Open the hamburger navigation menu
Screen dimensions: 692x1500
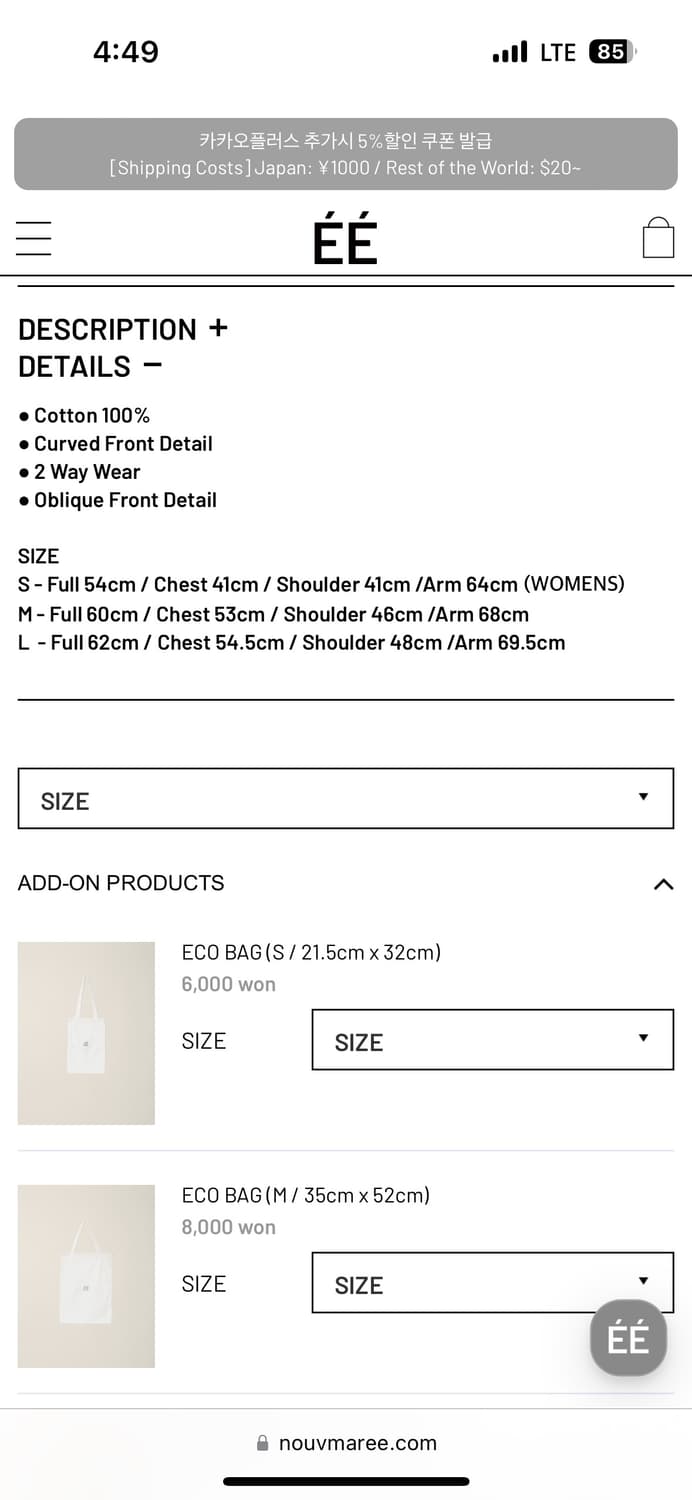click(x=34, y=239)
